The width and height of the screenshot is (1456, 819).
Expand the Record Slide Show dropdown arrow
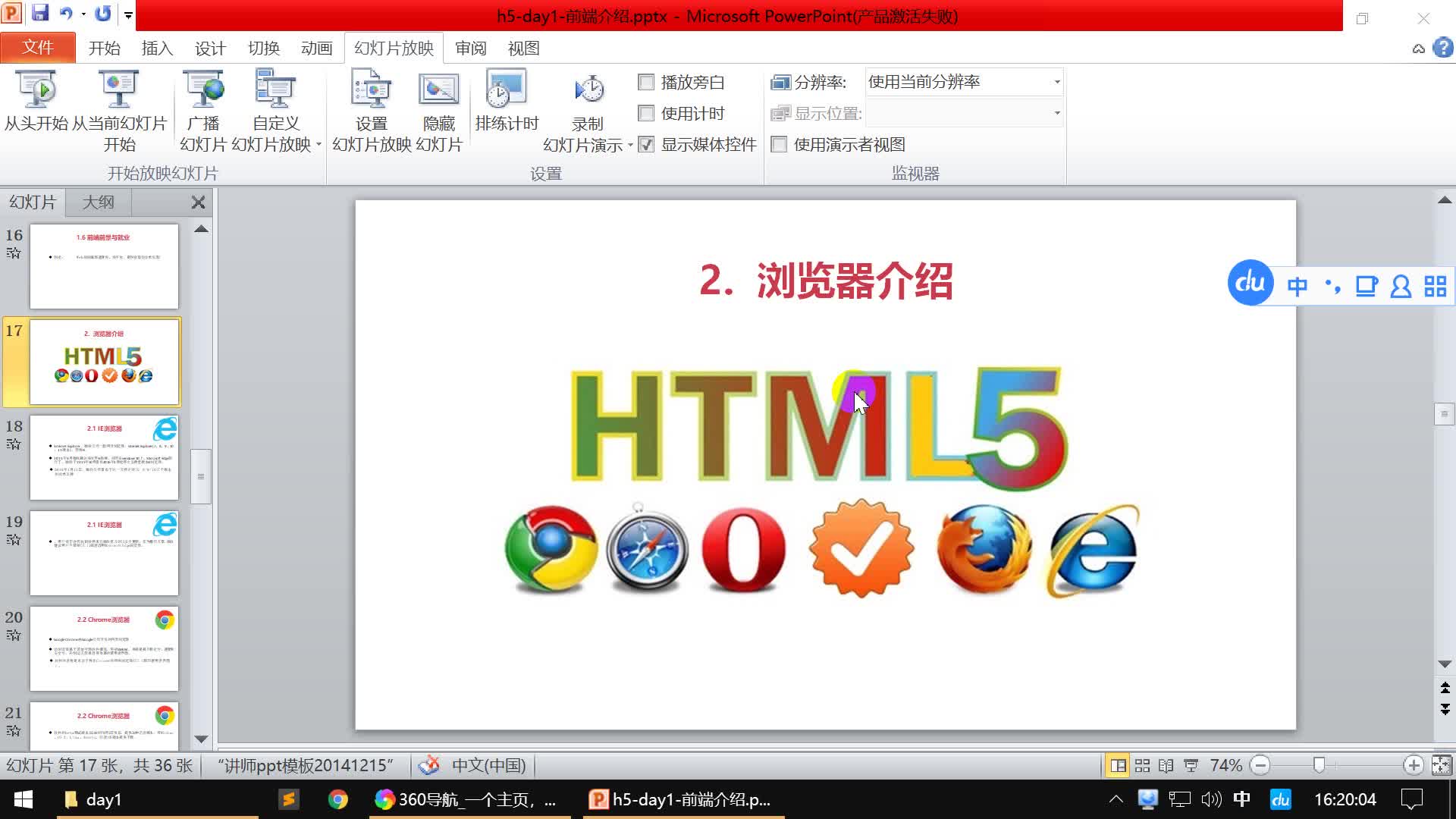[630, 145]
